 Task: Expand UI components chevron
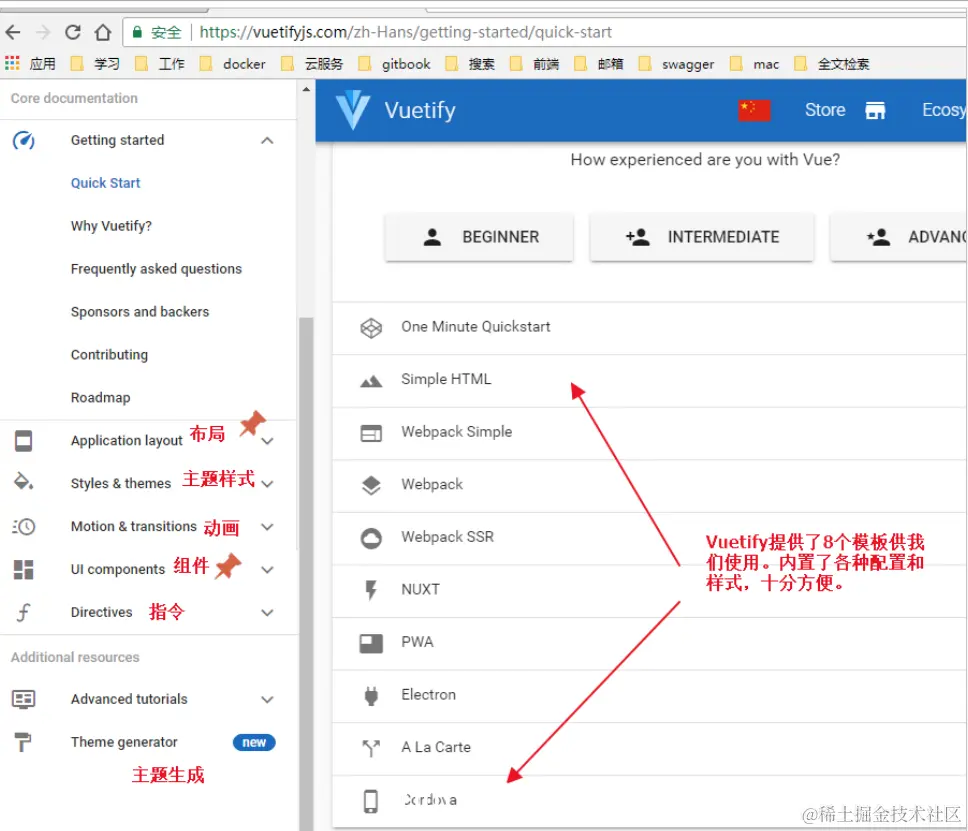267,570
